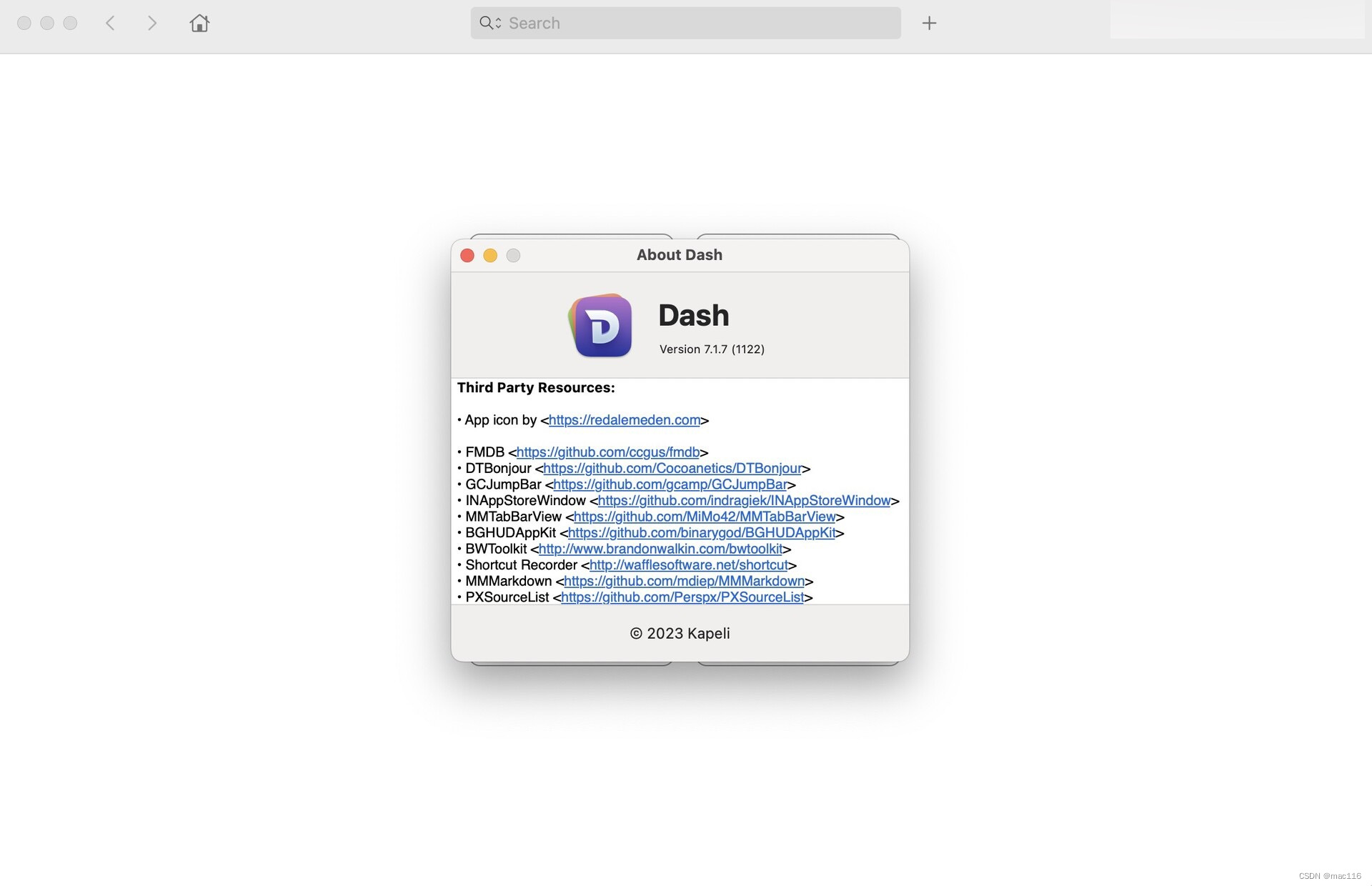Click the Version 7.1.7 (1122) text
The image size is (1372, 886).
coord(712,349)
